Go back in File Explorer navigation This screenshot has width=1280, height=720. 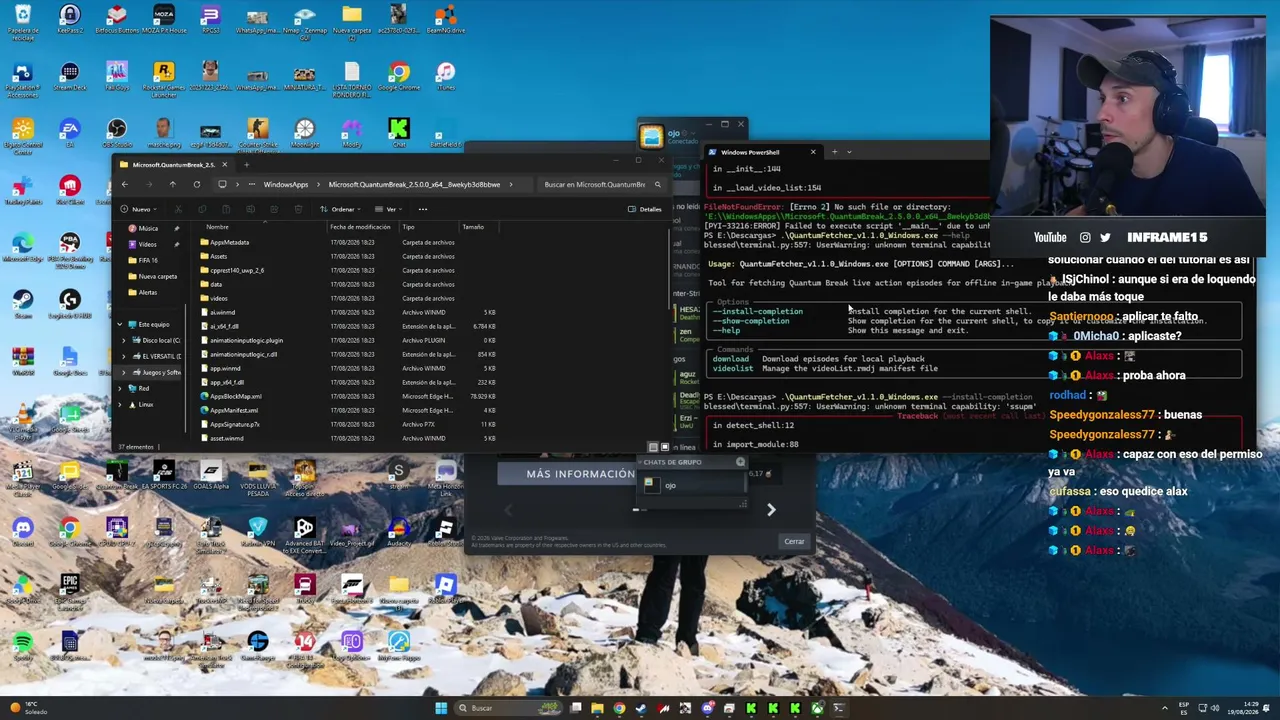(x=125, y=184)
